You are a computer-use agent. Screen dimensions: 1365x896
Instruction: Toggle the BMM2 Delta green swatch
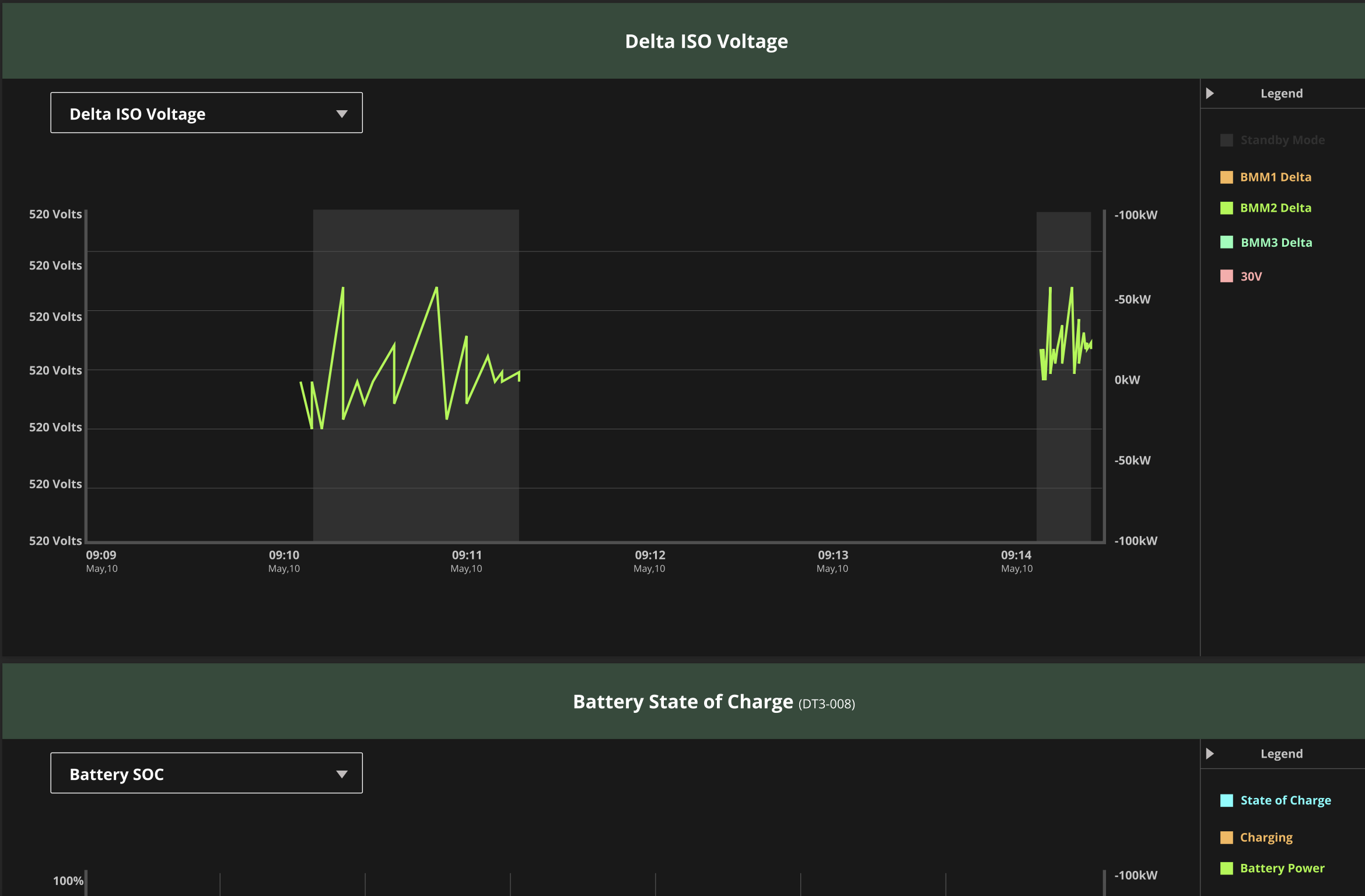[1226, 208]
